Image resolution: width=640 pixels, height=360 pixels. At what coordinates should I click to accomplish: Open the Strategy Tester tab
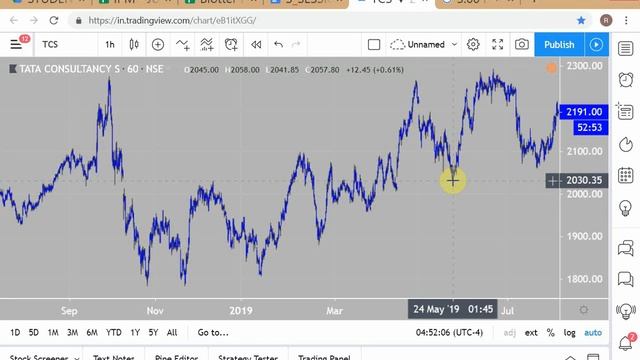[x=248, y=357]
